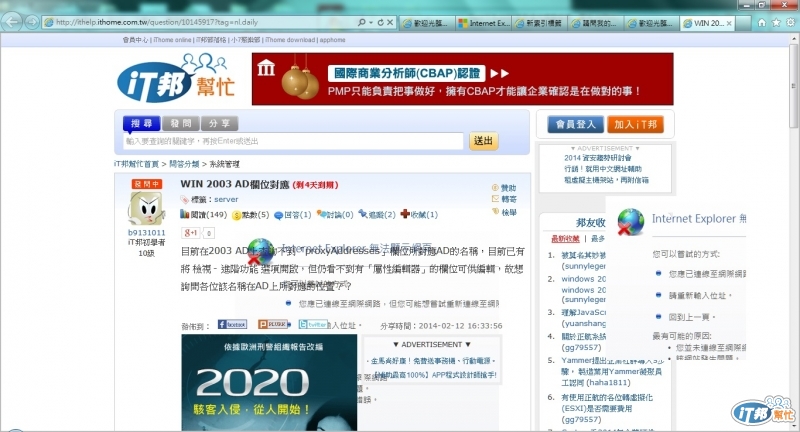Image resolution: width=800 pixels, height=432 pixels.
Task: Switch to the 請問我的... browser tab
Action: click(595, 23)
